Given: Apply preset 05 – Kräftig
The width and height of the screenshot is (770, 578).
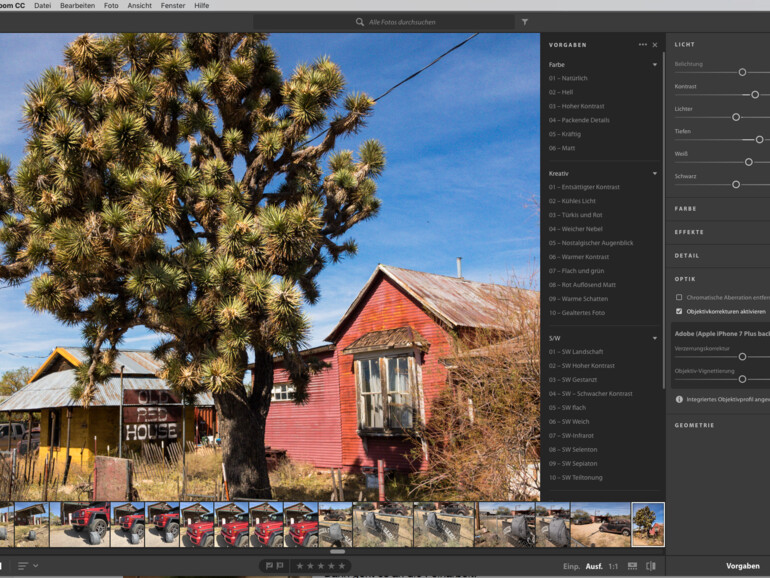Looking at the screenshot, I should [x=565, y=134].
